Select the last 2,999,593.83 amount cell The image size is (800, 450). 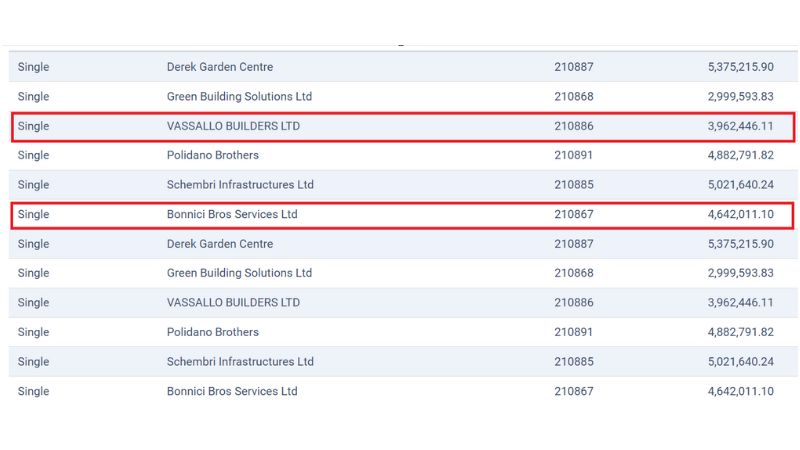pos(739,273)
